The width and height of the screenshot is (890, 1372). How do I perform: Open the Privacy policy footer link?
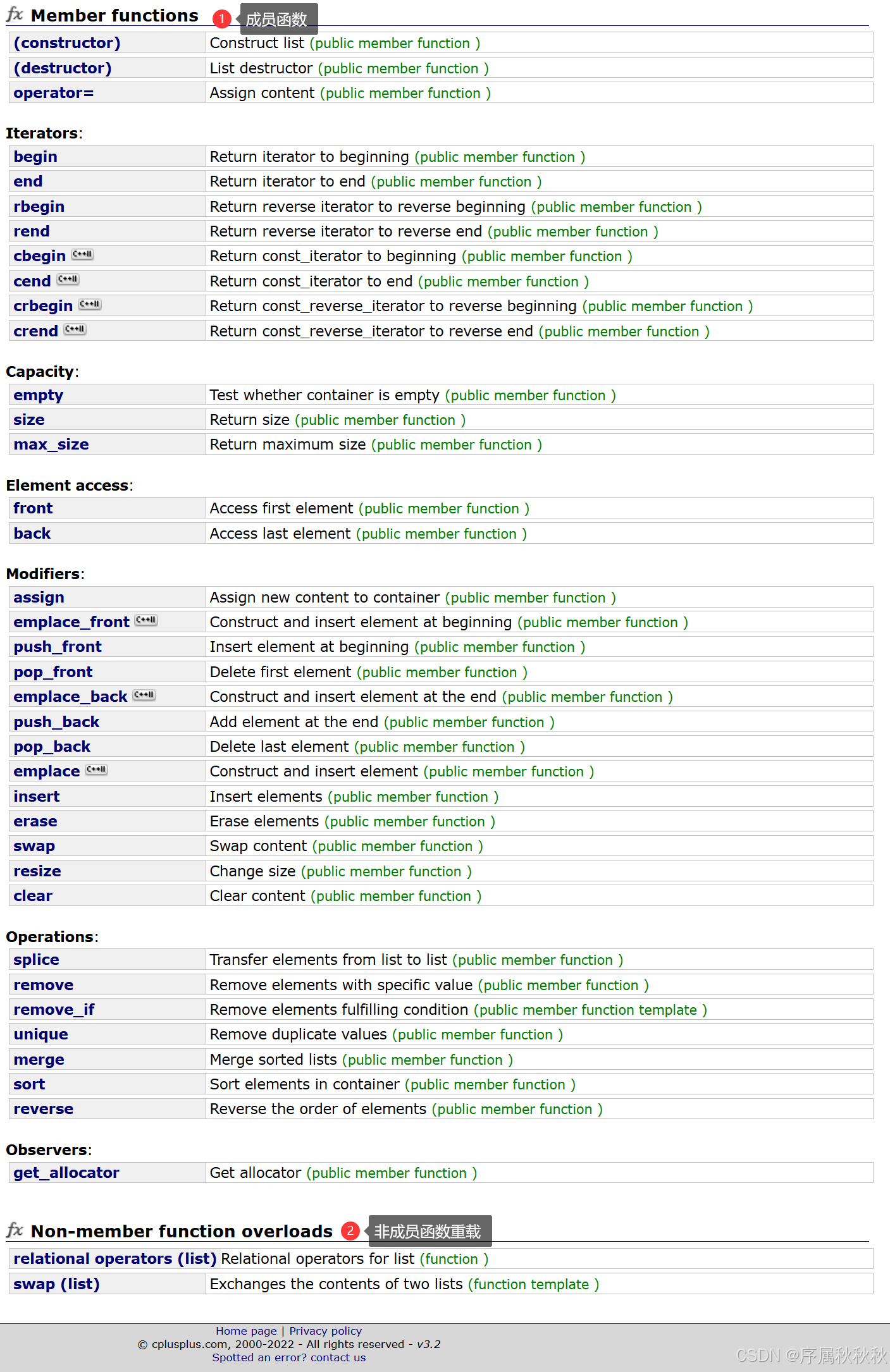[x=325, y=1331]
